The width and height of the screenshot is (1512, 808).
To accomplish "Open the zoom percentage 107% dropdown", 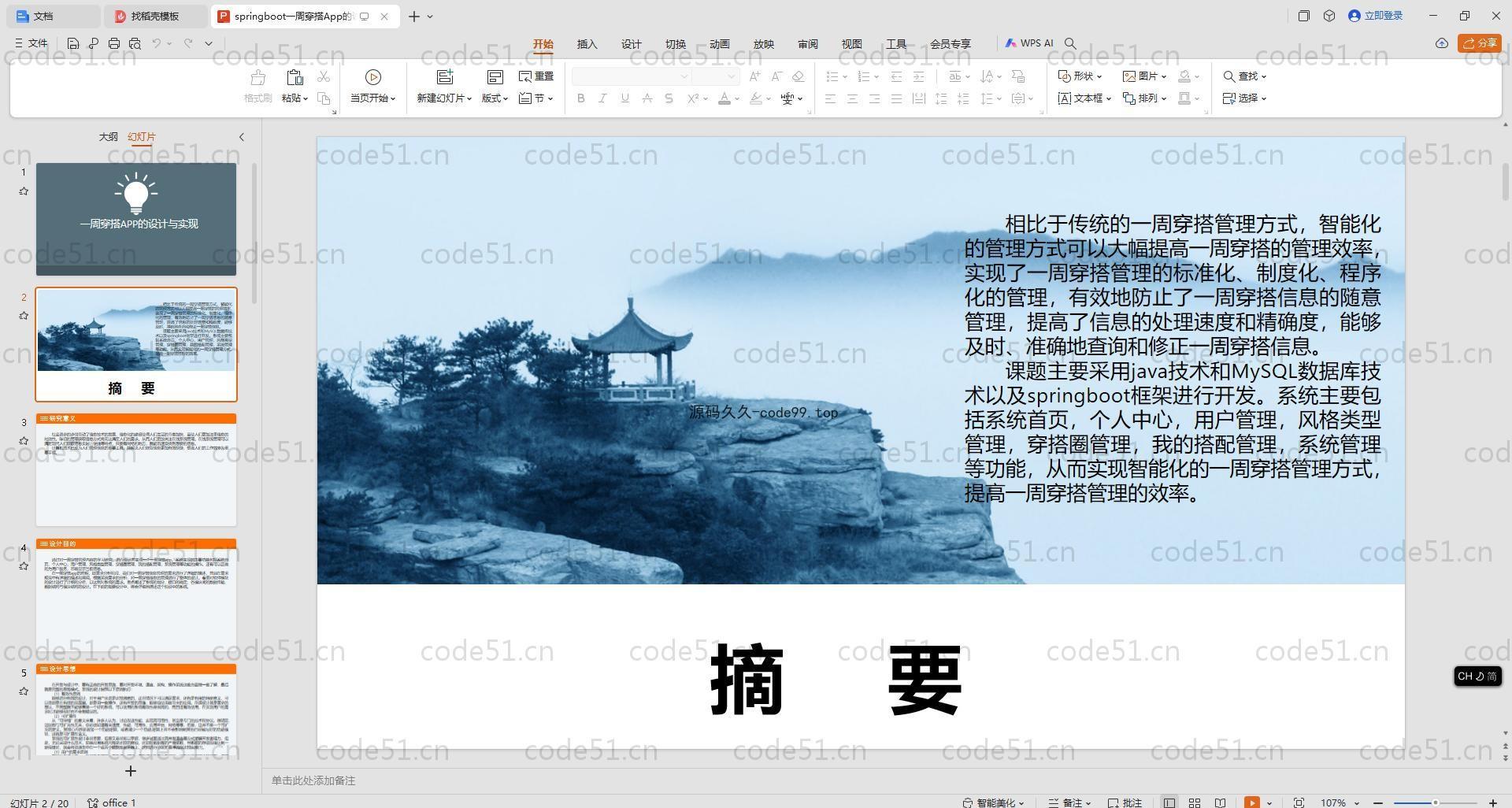I will tap(1339, 802).
